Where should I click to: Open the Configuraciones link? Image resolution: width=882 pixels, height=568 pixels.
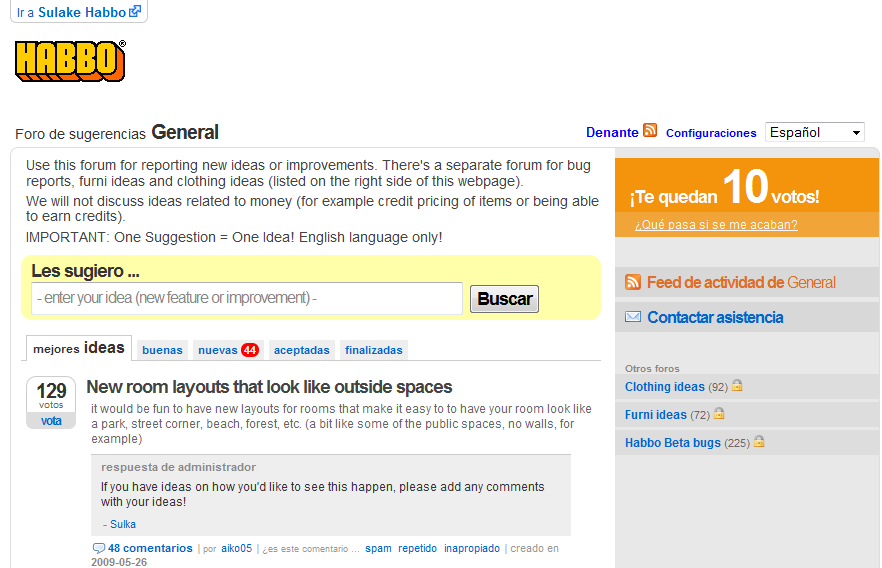(x=711, y=133)
